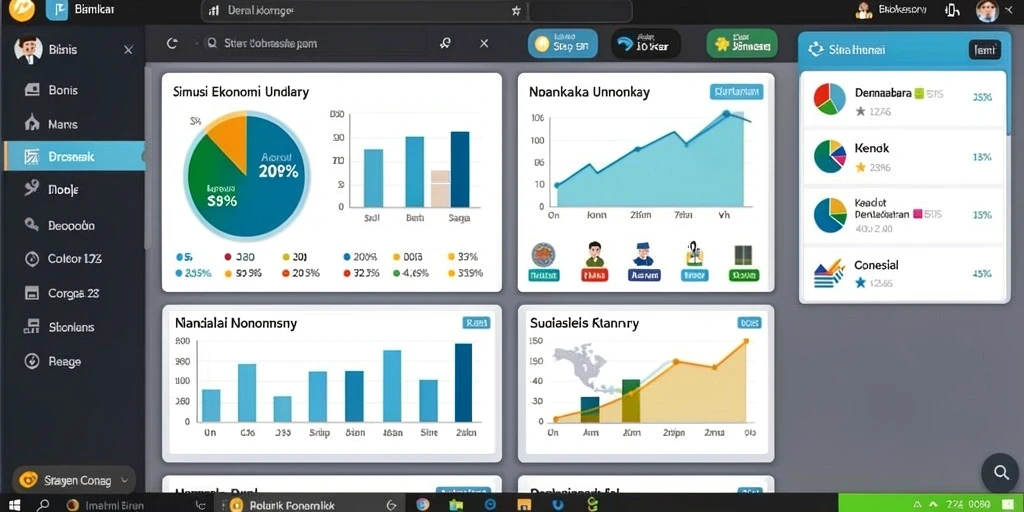This screenshot has height=512, width=1024.
Task: Click the blue-cap person avatar under line chart
Action: 643,254
